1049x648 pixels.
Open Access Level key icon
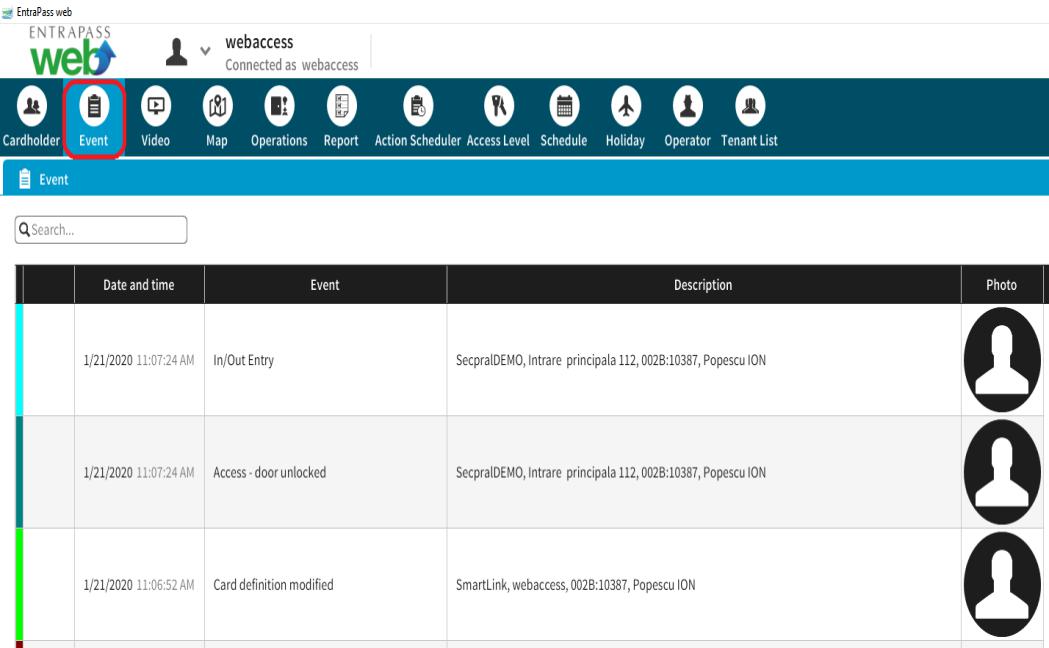pos(498,106)
